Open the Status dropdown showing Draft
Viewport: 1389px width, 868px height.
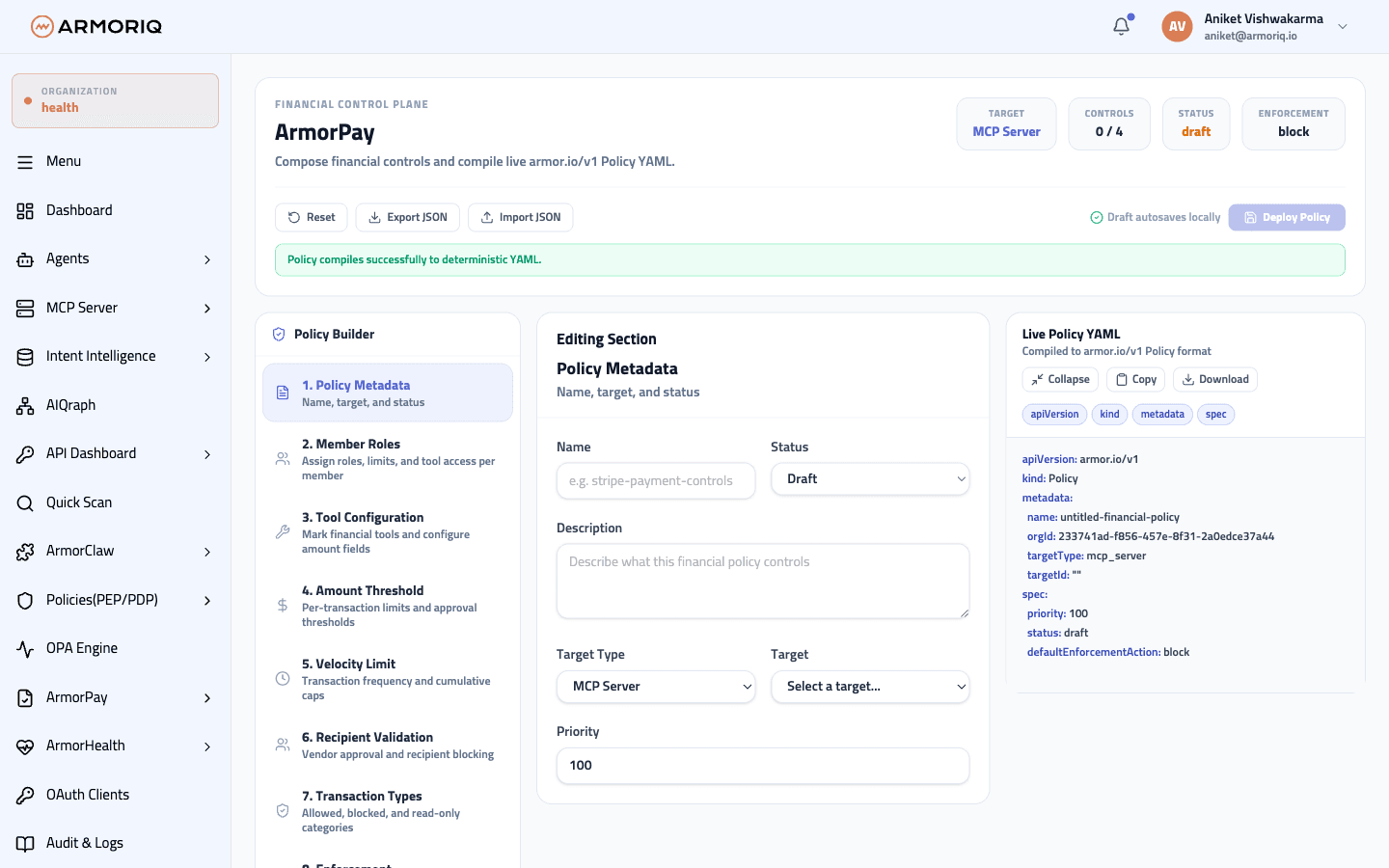870,479
